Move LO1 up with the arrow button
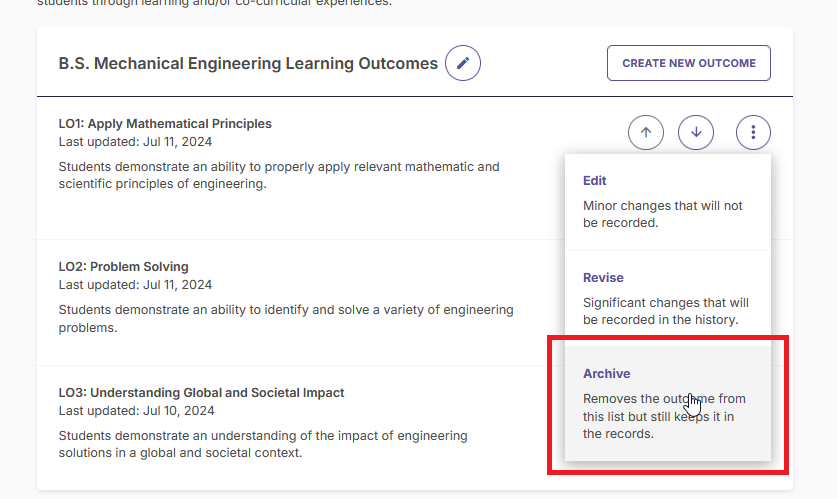Viewport: 837px width, 499px height. [x=646, y=132]
